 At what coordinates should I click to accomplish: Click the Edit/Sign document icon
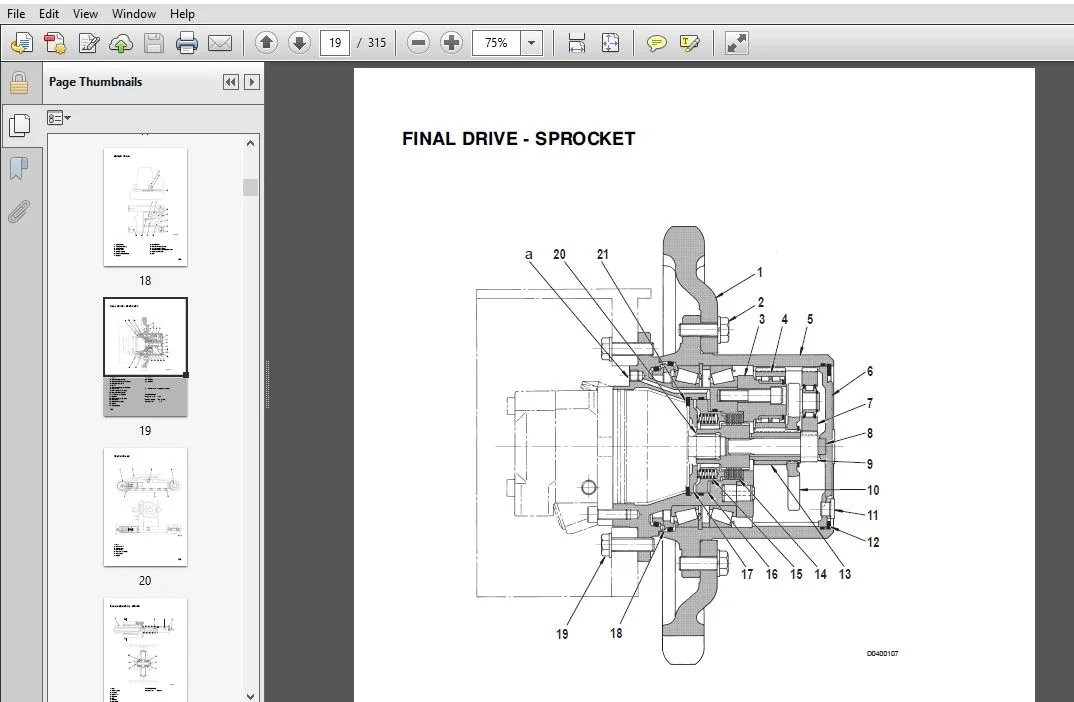pyautogui.click(x=88, y=43)
